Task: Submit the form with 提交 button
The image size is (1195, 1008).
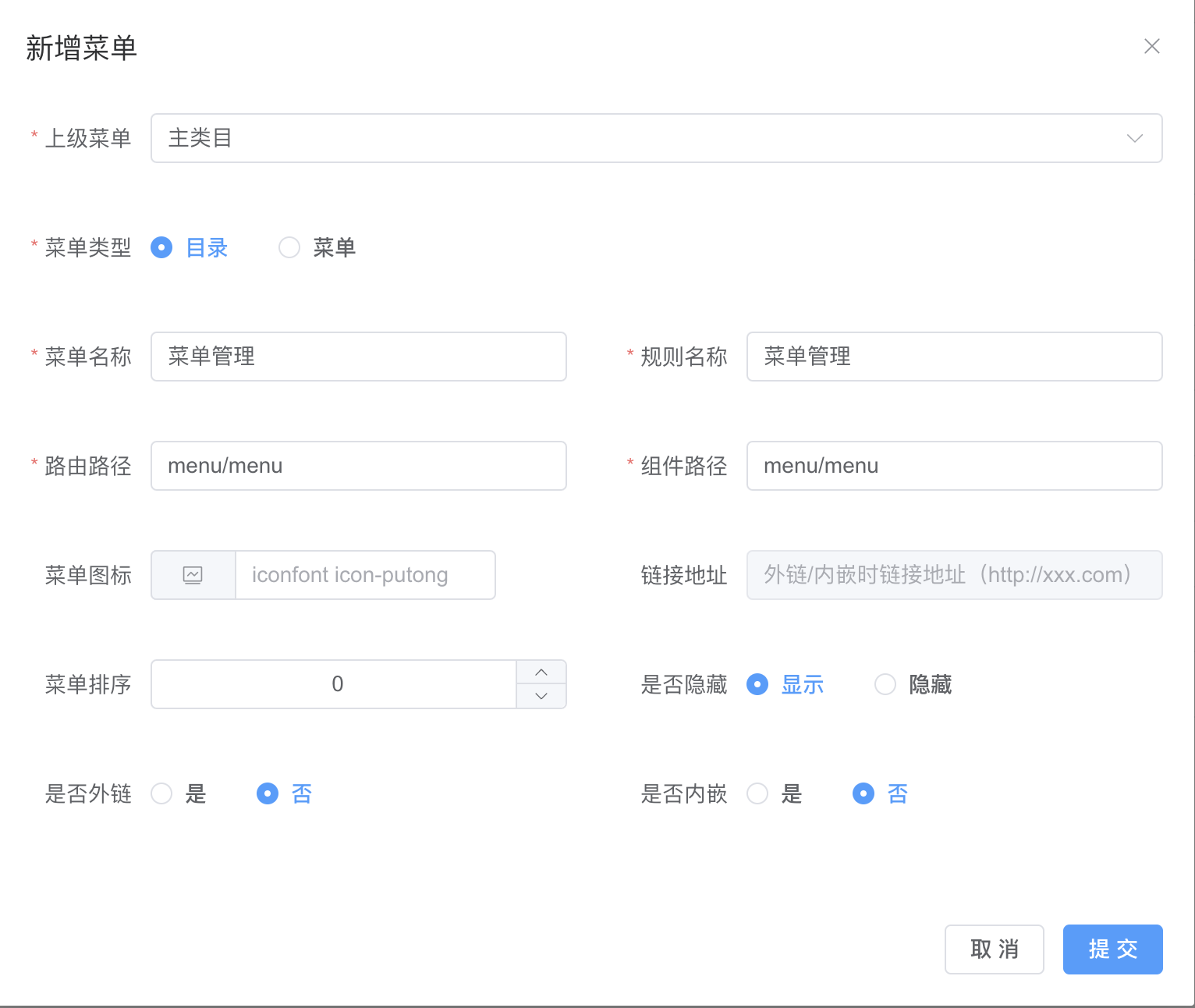Action: [x=1112, y=949]
